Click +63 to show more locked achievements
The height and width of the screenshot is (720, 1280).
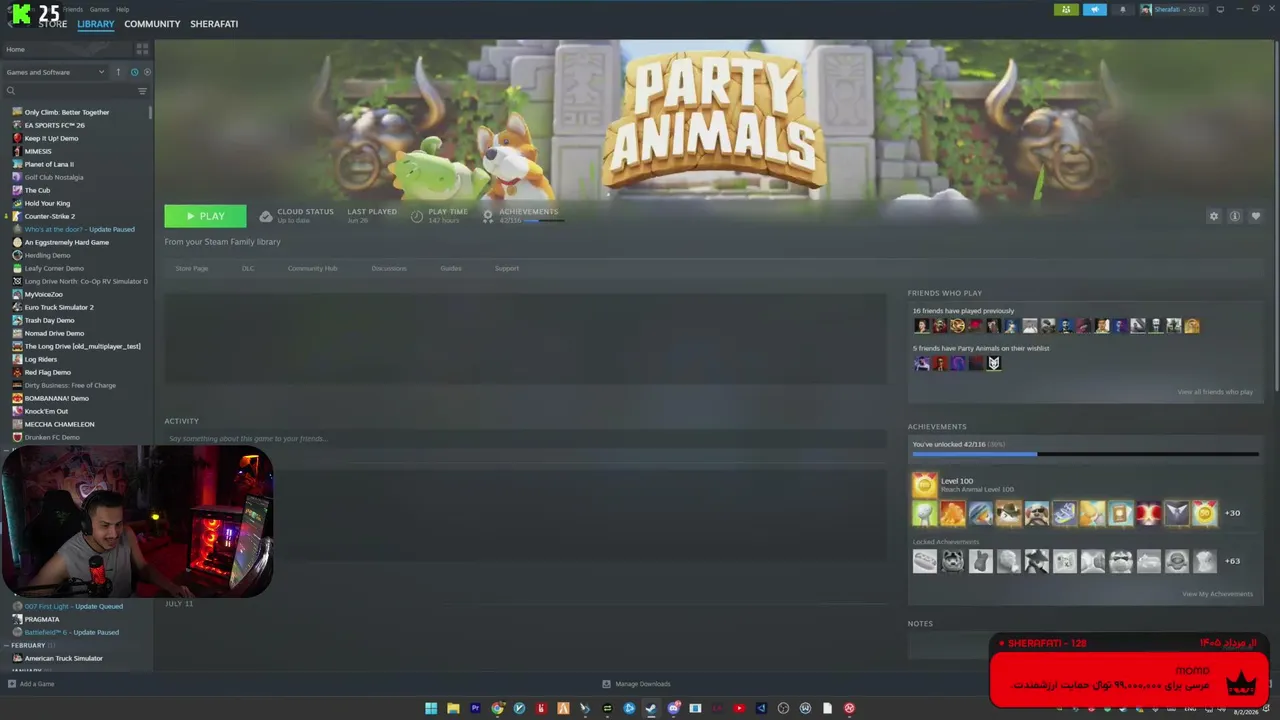pos(1232,561)
